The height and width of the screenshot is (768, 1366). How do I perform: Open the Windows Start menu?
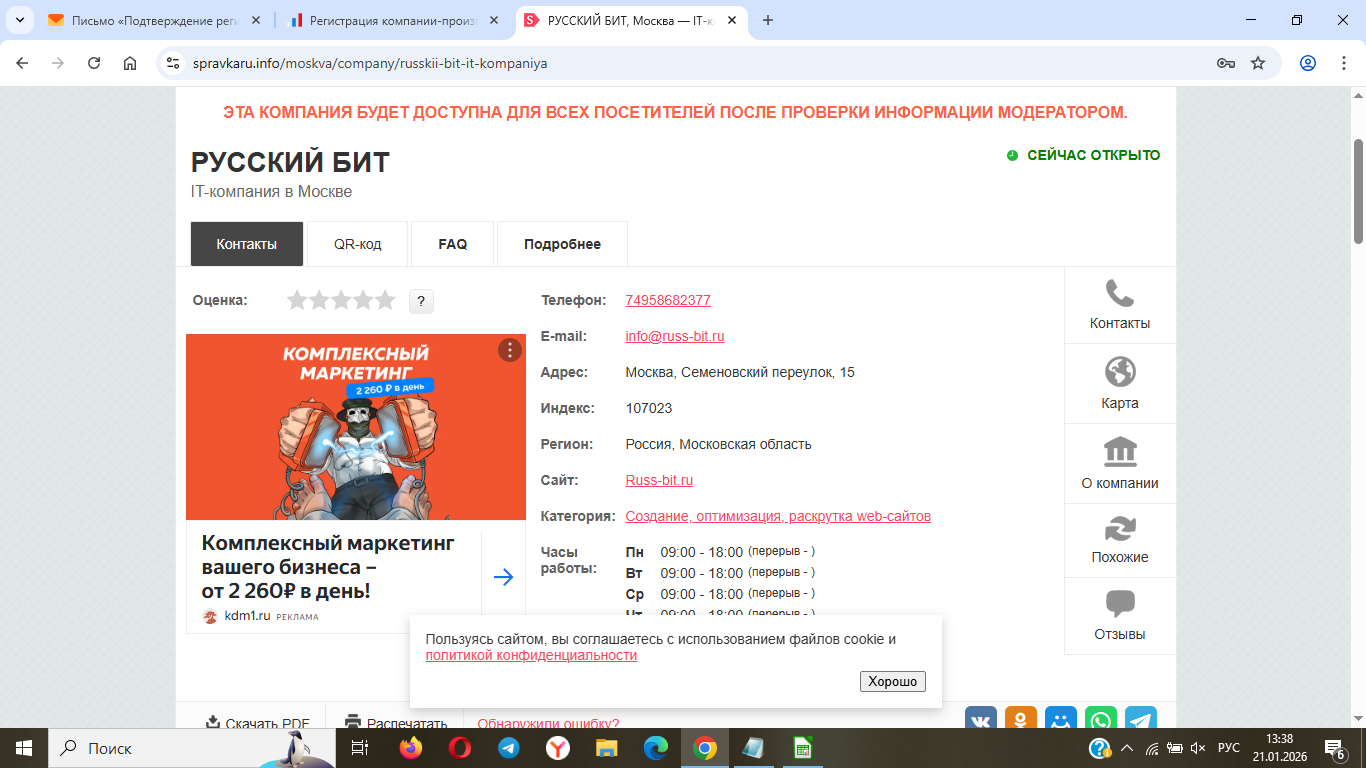(24, 748)
